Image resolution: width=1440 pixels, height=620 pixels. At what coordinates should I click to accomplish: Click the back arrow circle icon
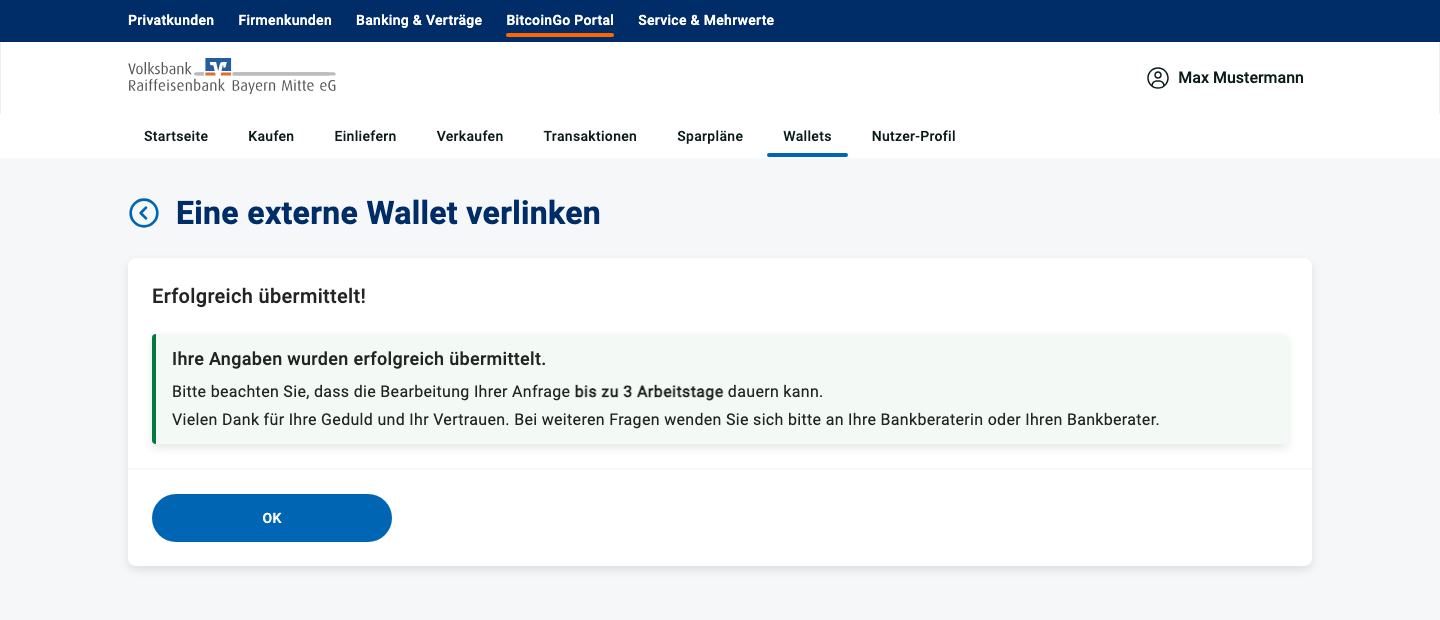pyautogui.click(x=144, y=213)
